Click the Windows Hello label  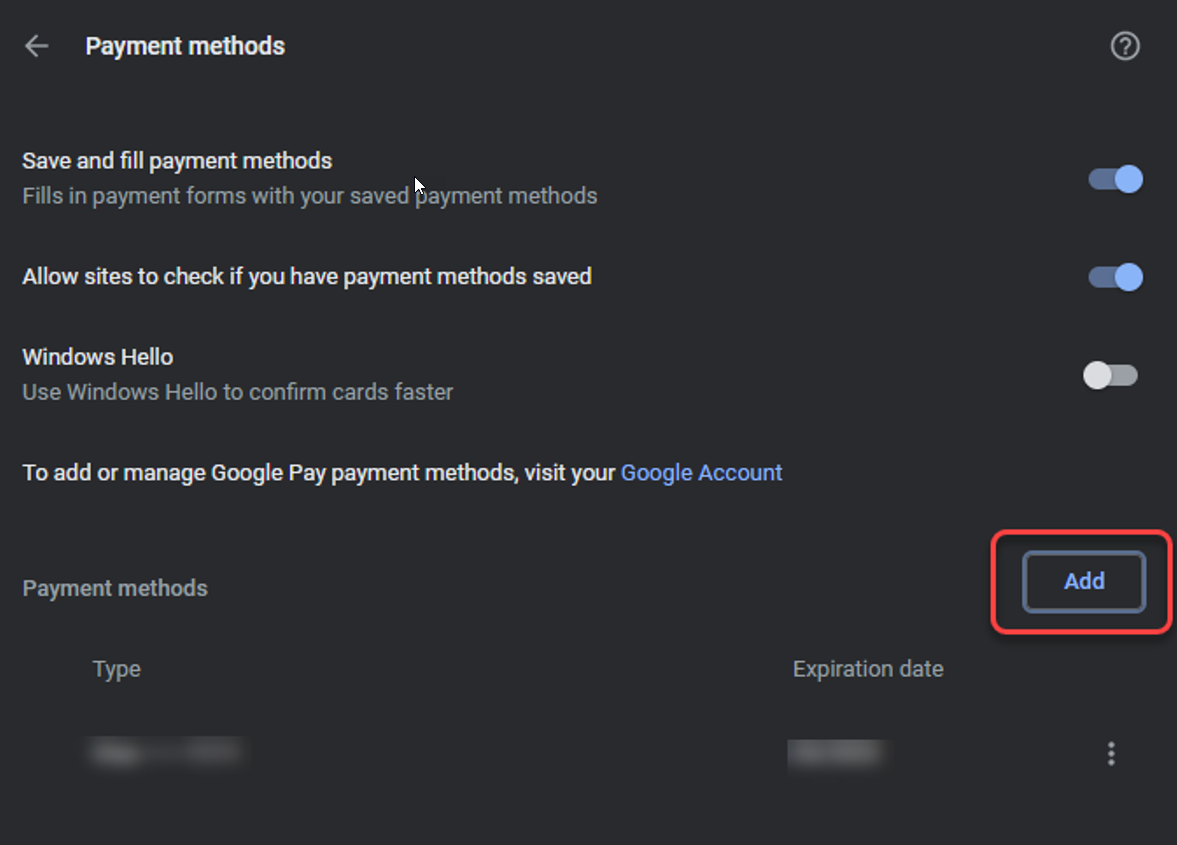(x=97, y=357)
